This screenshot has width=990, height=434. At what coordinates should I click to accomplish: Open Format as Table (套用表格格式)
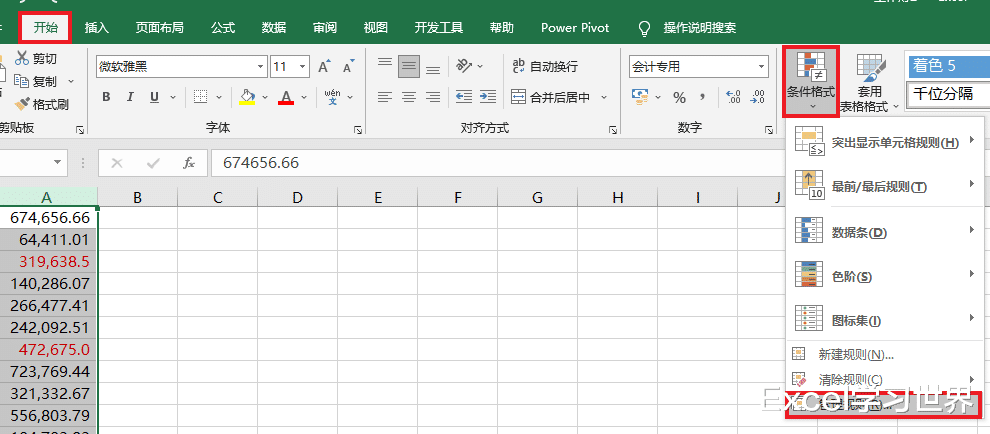871,82
